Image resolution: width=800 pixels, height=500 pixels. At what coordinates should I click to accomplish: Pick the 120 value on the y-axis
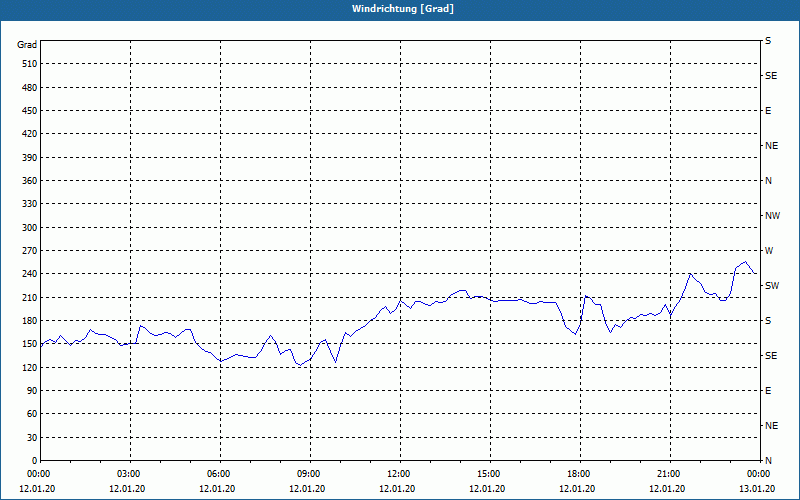(x=30, y=367)
